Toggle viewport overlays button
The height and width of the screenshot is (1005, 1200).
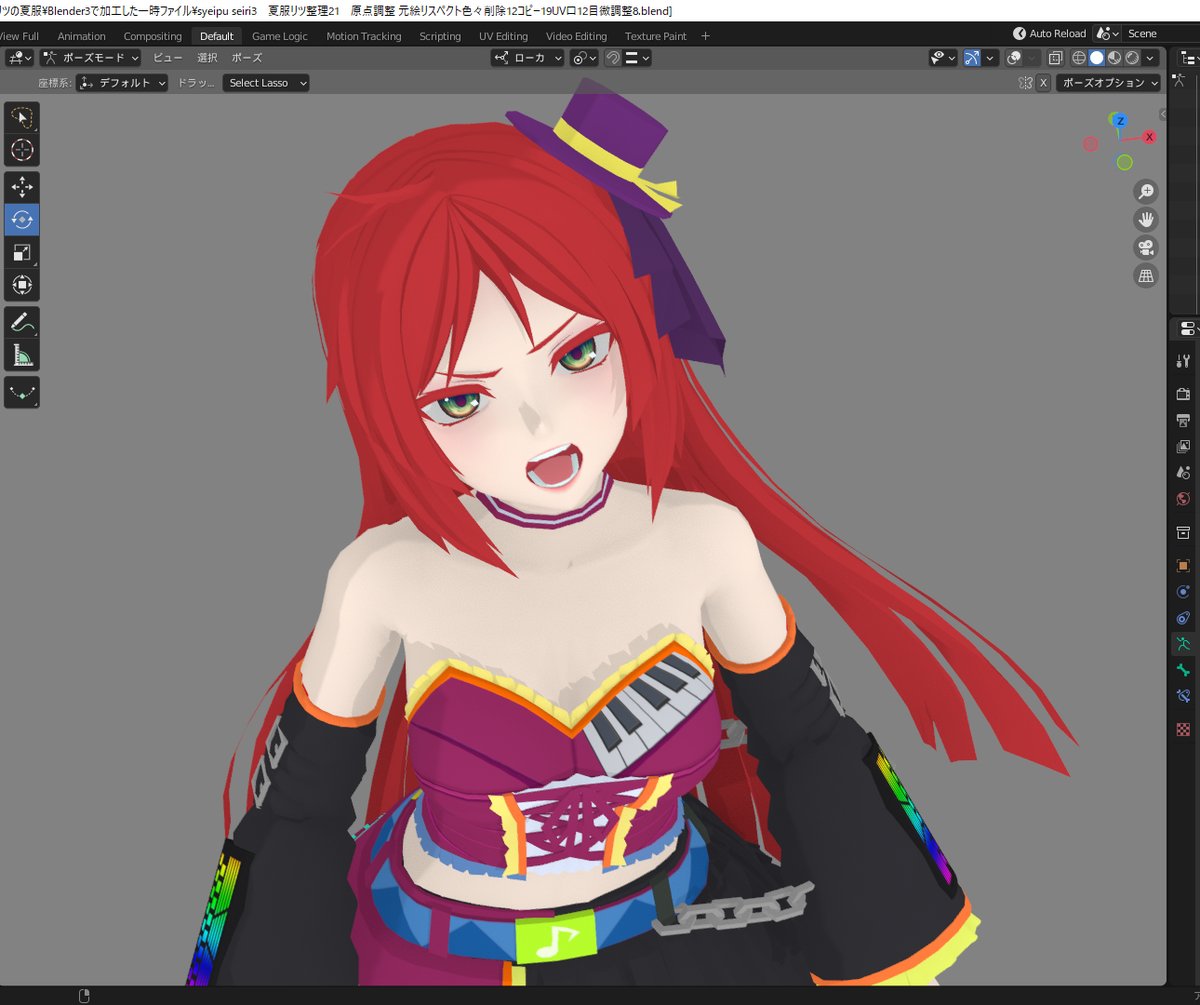point(1014,58)
